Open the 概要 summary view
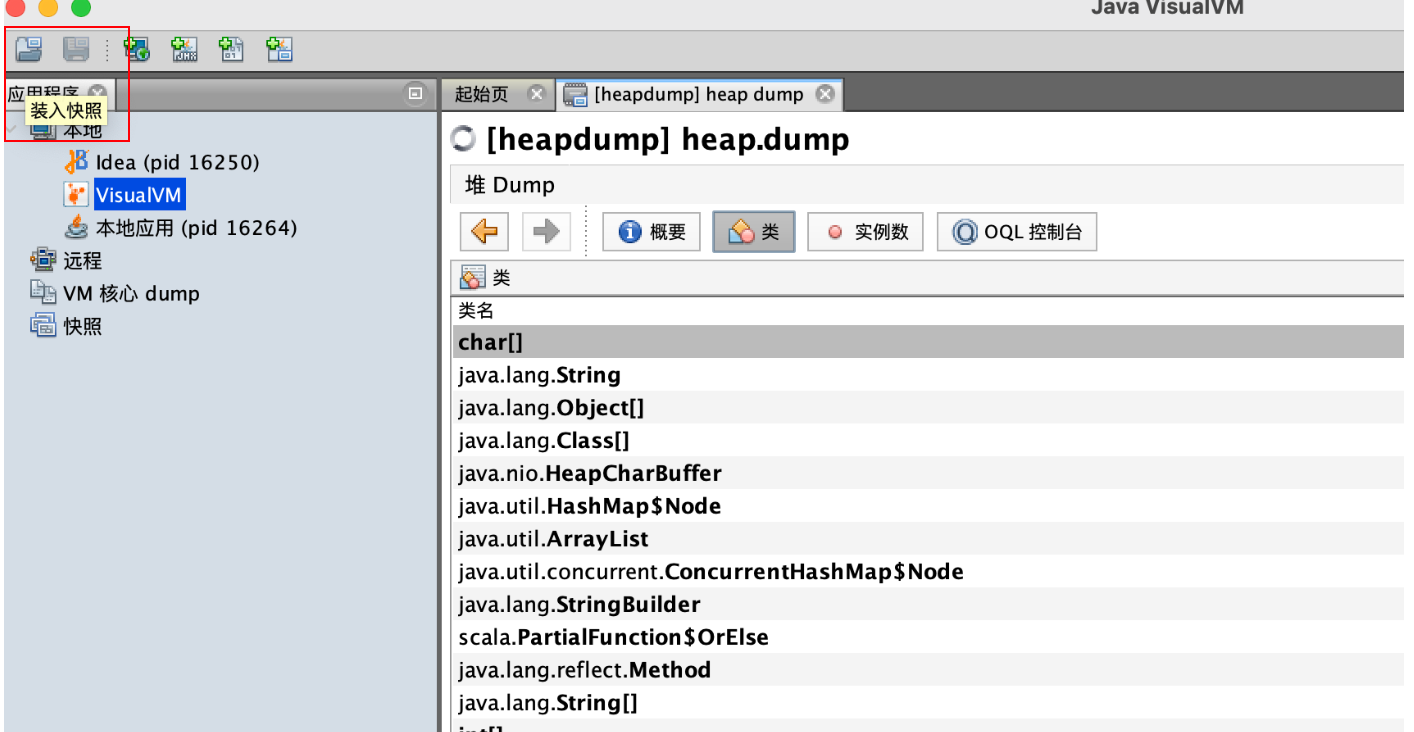Screen dimensions: 1414x732 coord(652,232)
